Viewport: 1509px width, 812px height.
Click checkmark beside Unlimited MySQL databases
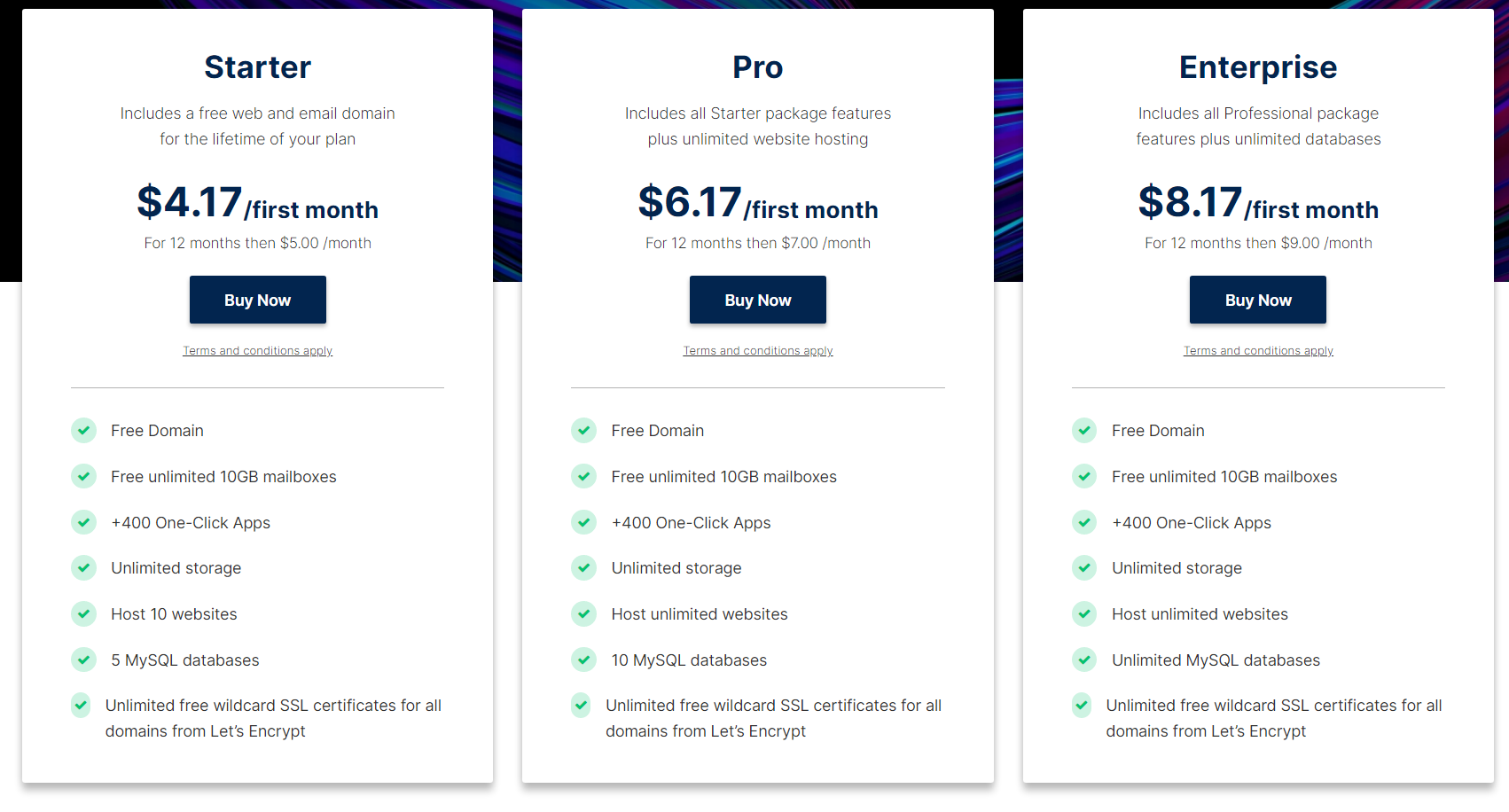tap(1083, 660)
